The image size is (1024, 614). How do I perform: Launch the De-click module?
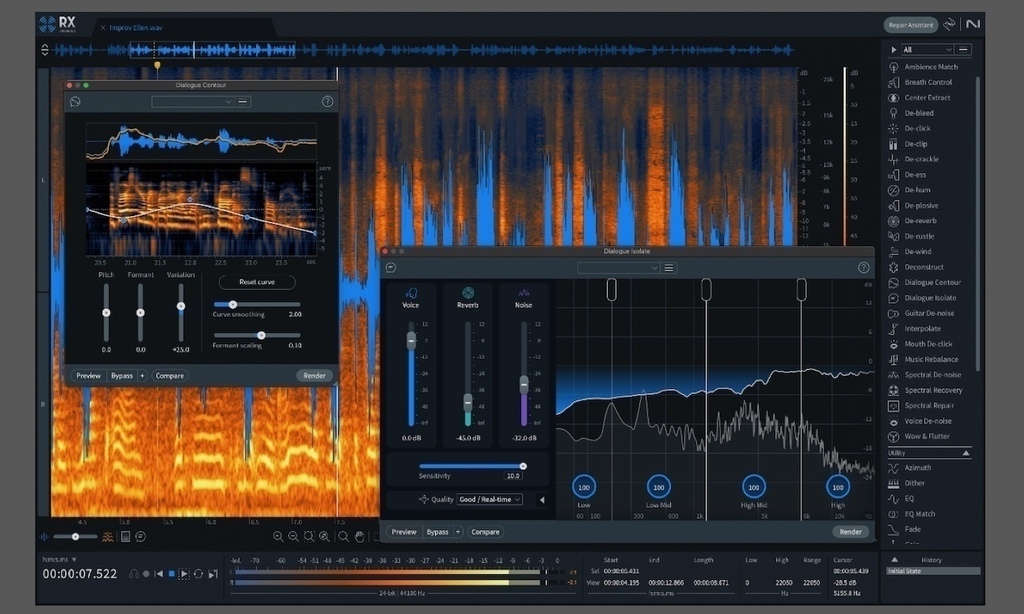(910, 128)
